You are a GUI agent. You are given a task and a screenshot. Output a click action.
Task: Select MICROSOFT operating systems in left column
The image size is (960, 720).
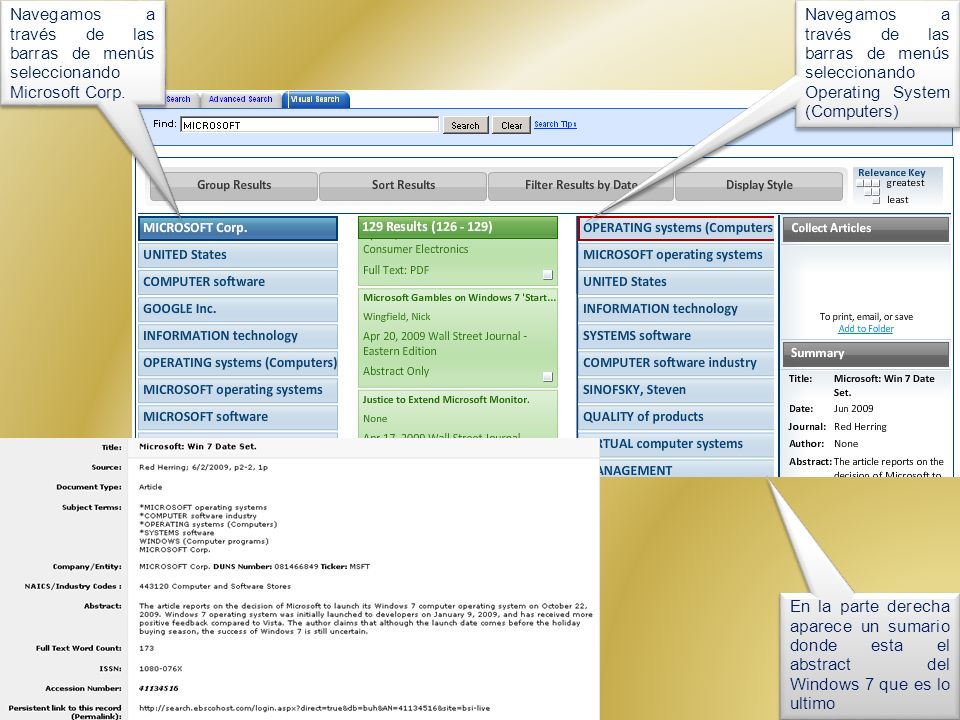238,389
